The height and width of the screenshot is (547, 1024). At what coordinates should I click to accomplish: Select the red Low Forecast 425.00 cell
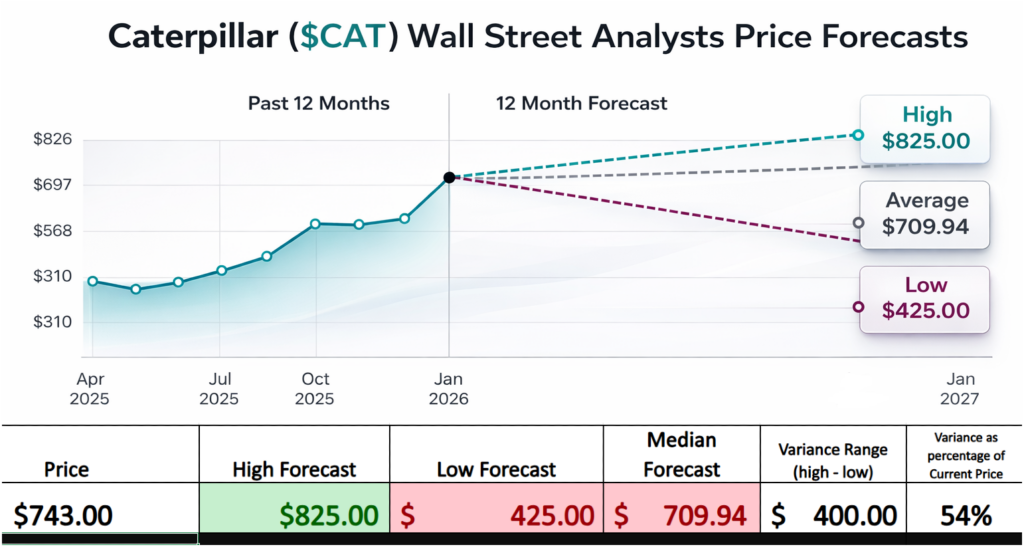click(496, 515)
